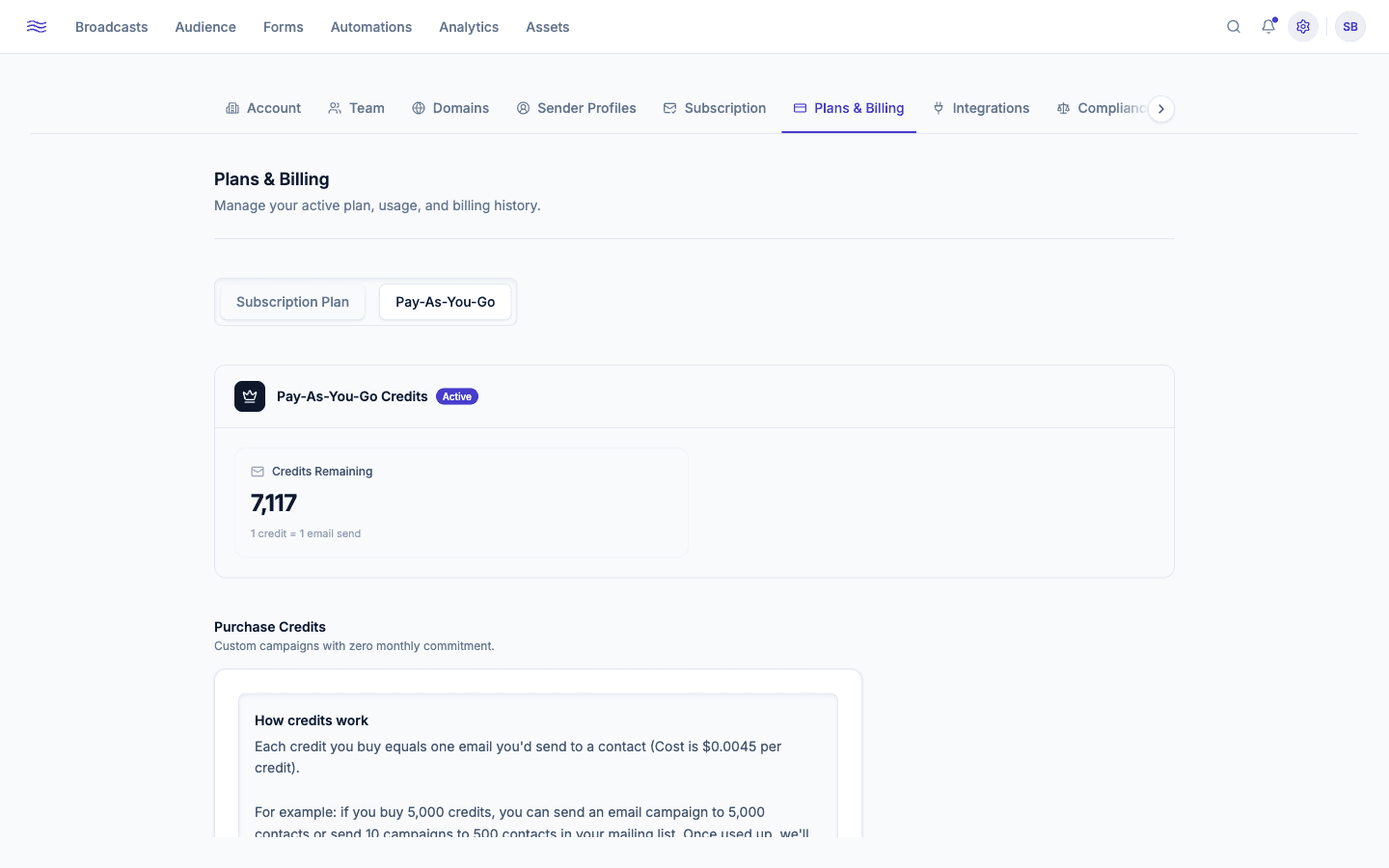The width and height of the screenshot is (1389, 868).
Task: Click the wave logo icon
Action: point(37,27)
